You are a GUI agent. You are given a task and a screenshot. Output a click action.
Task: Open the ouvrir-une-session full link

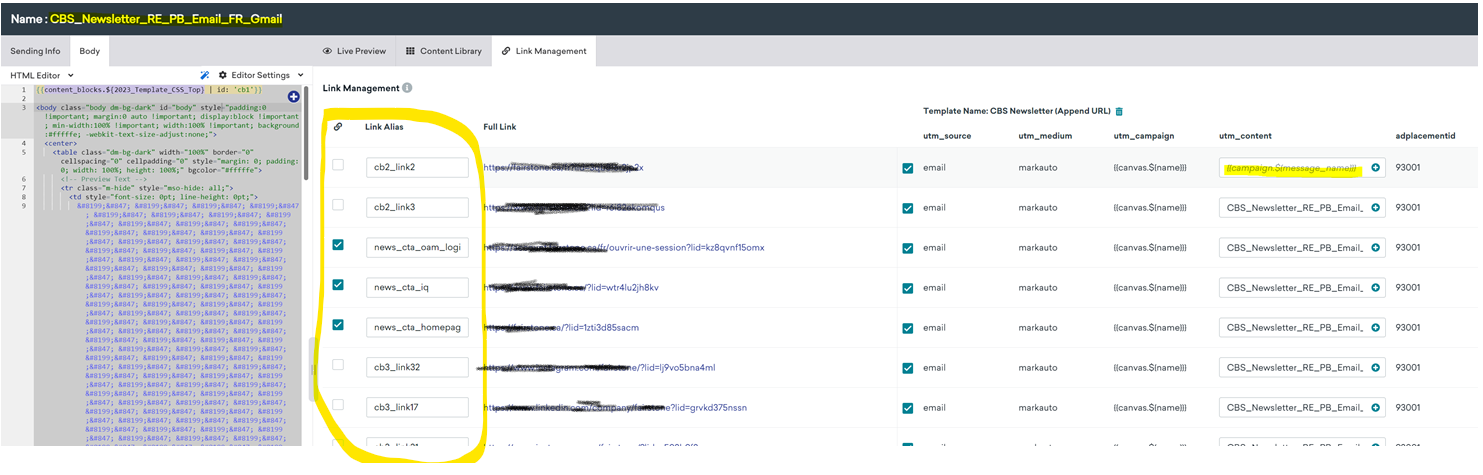623,248
